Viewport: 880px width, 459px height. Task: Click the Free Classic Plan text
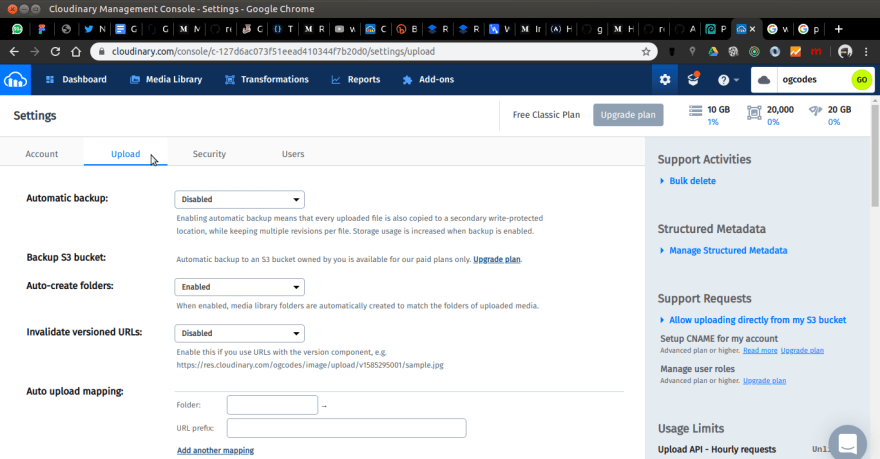(546, 115)
